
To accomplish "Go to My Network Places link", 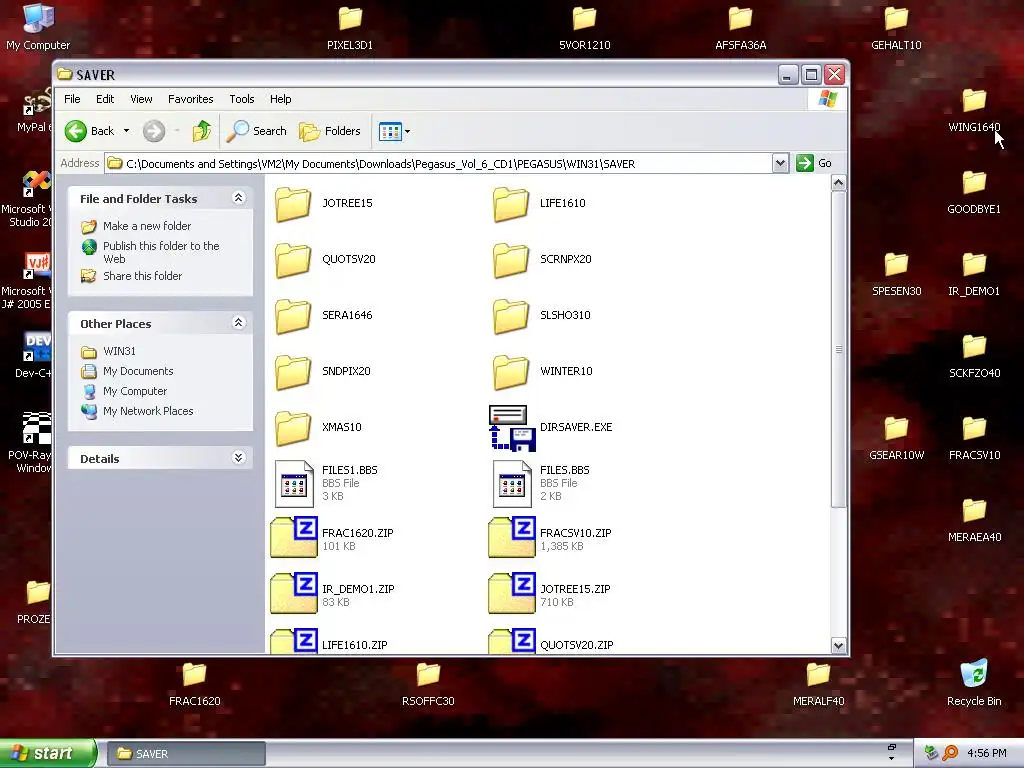I will pyautogui.click(x=148, y=411).
